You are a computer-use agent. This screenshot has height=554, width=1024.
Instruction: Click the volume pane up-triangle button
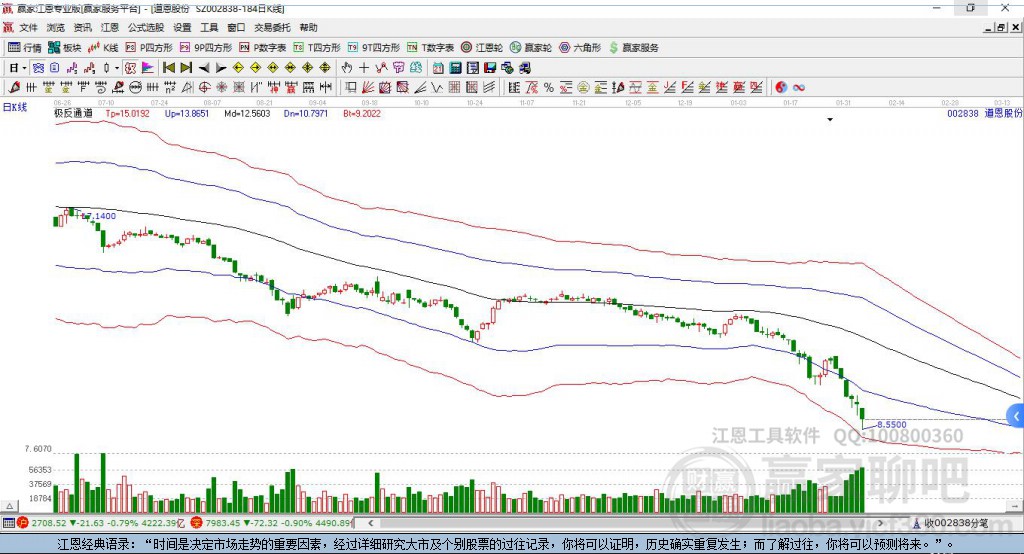9,506
